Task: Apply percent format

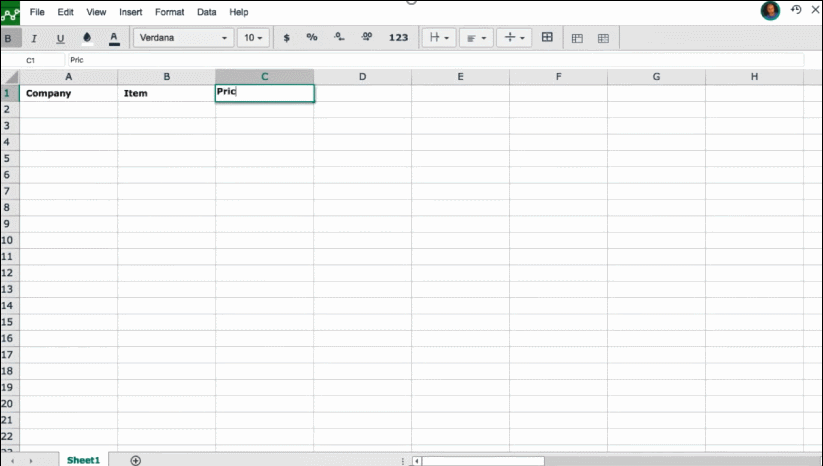Action: point(312,37)
